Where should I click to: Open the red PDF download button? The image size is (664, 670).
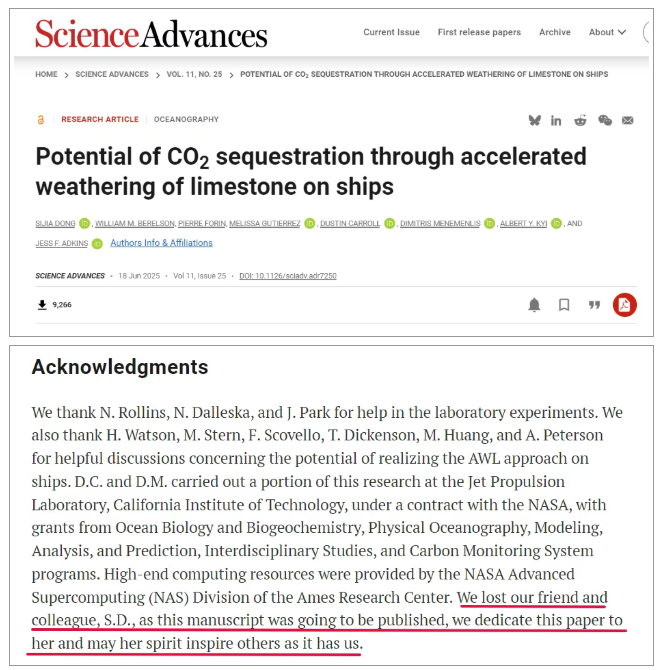pyautogui.click(x=625, y=305)
